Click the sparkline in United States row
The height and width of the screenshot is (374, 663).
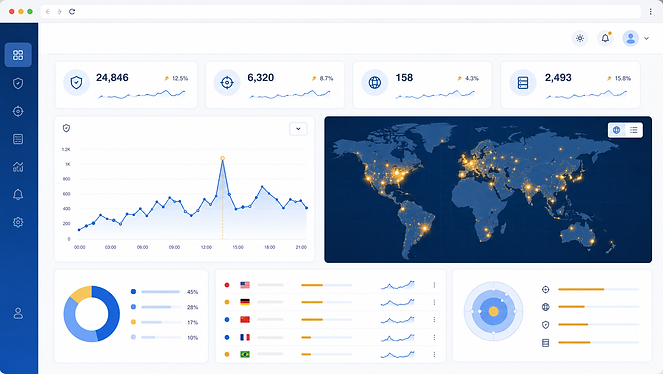397,285
